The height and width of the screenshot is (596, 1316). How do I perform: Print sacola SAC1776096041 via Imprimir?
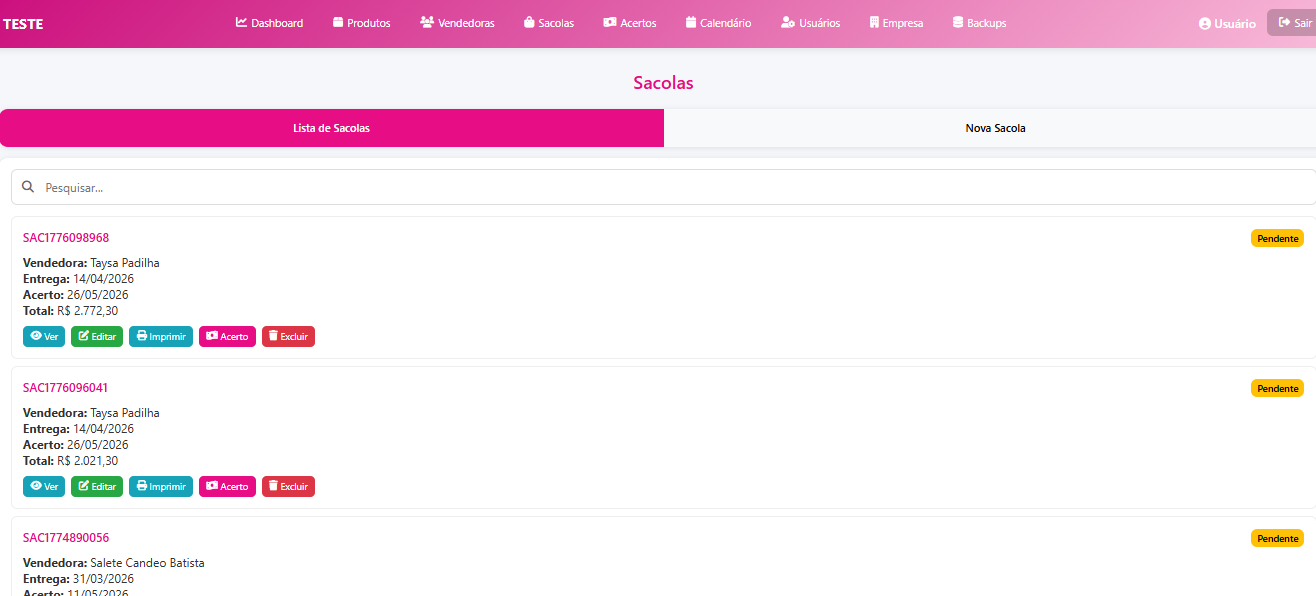[161, 487]
